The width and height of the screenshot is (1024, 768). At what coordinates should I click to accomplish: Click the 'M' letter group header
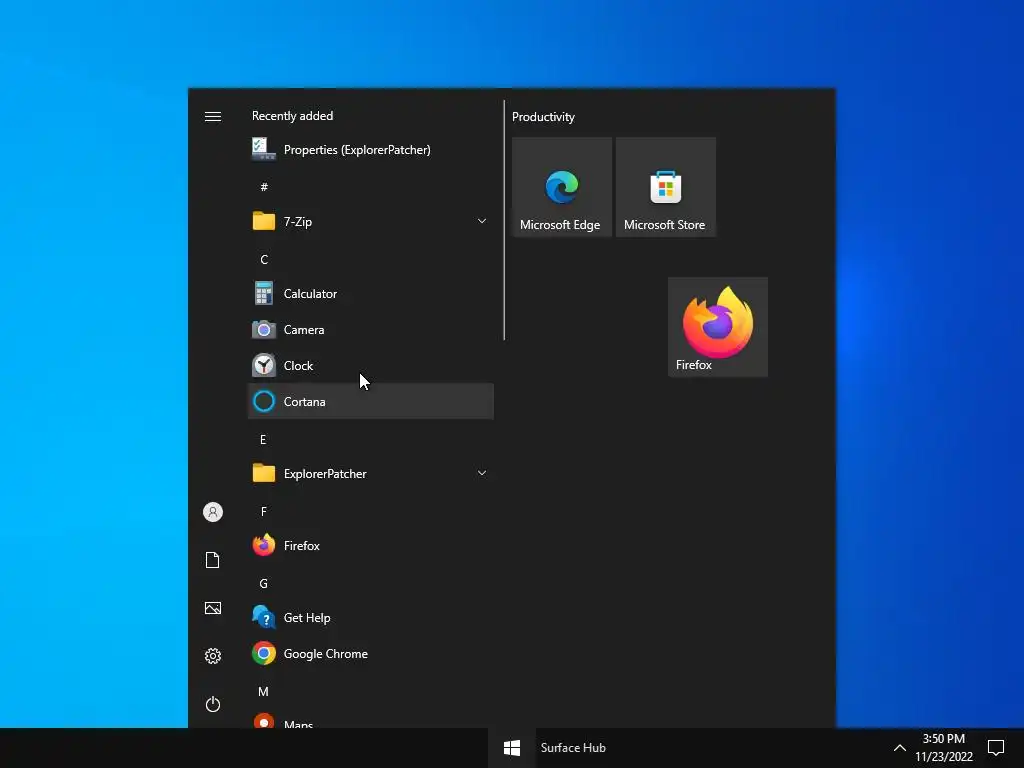point(263,692)
